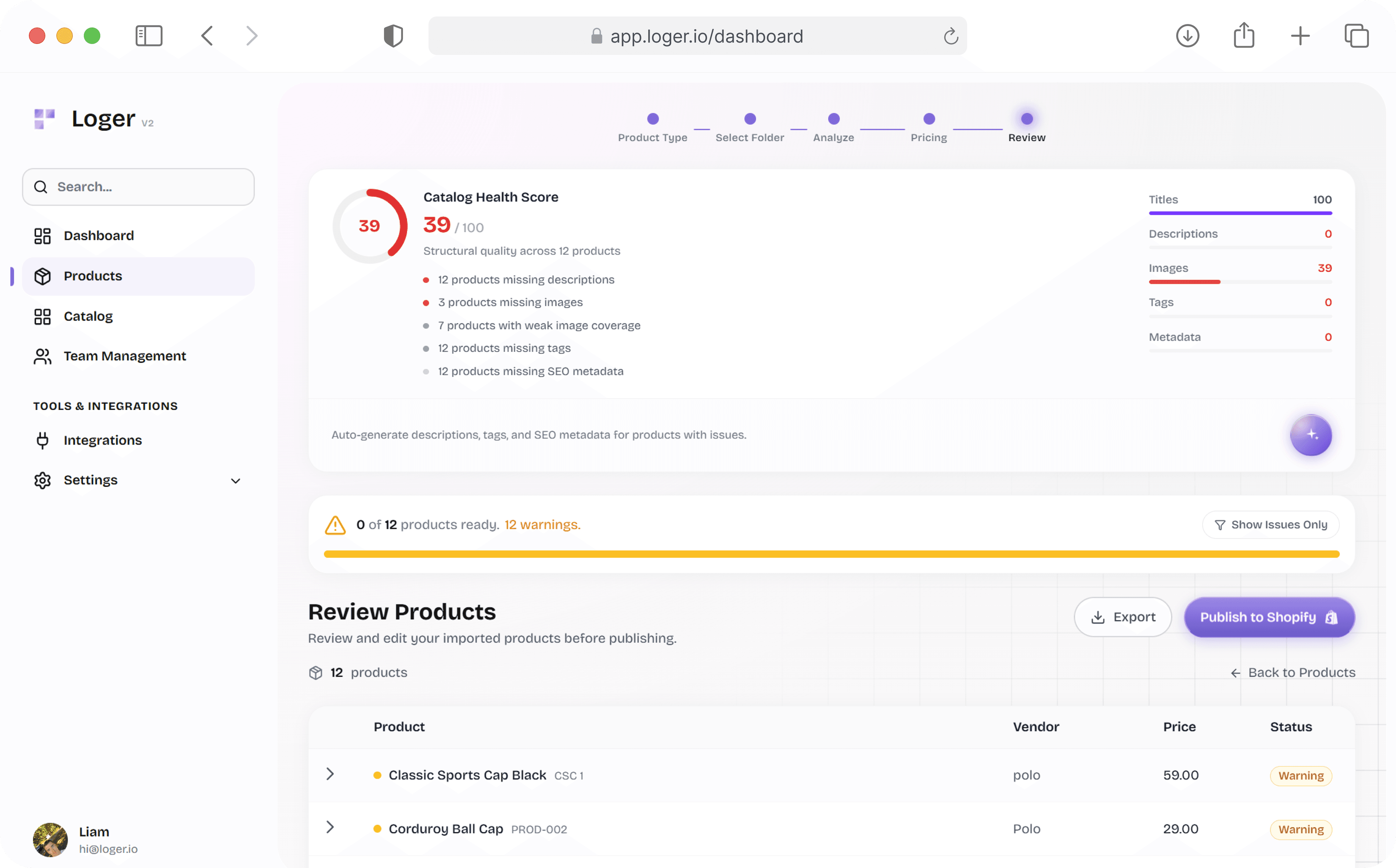Image resolution: width=1396 pixels, height=868 pixels.
Task: Click the Loger logo icon
Action: tap(45, 119)
